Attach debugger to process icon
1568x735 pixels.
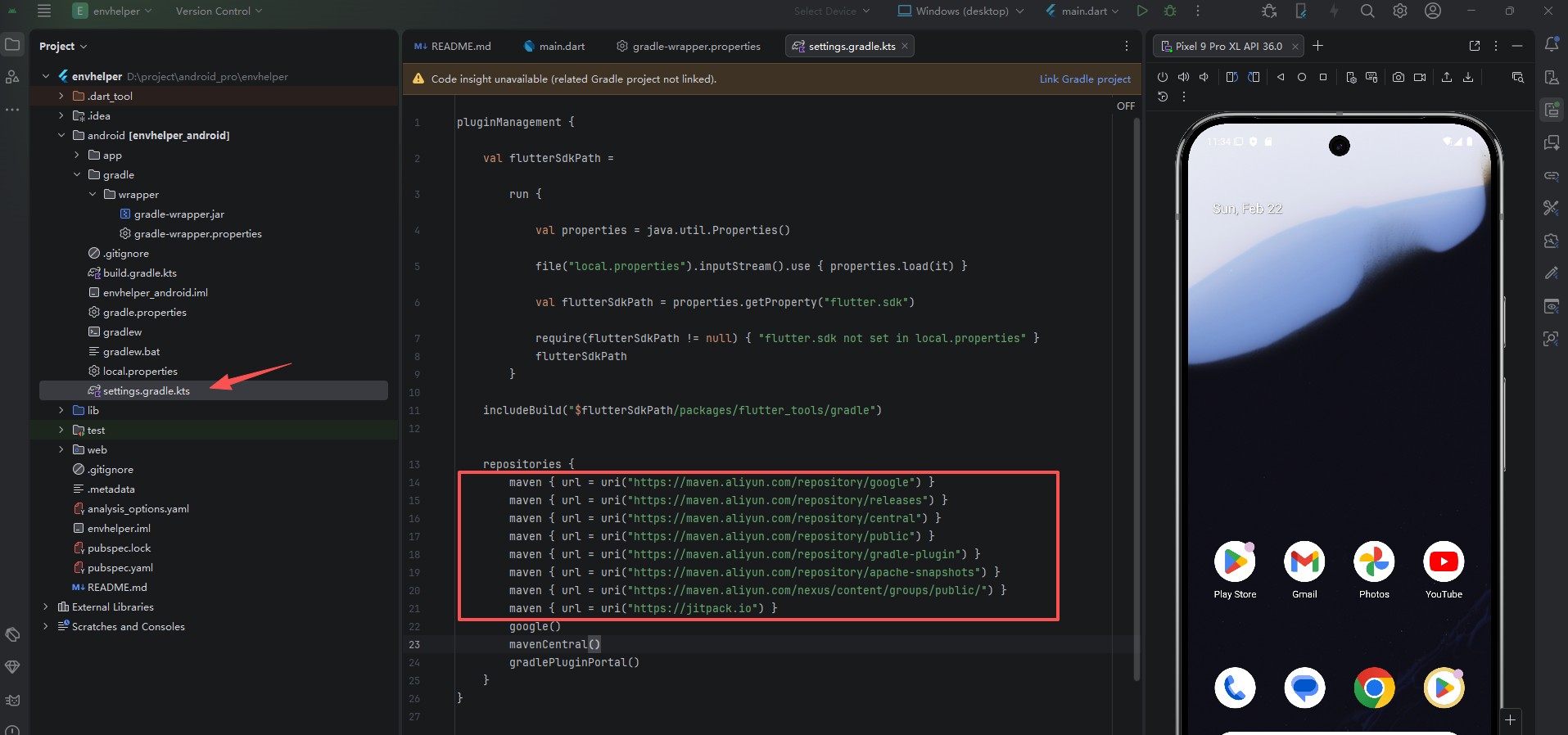click(1269, 11)
